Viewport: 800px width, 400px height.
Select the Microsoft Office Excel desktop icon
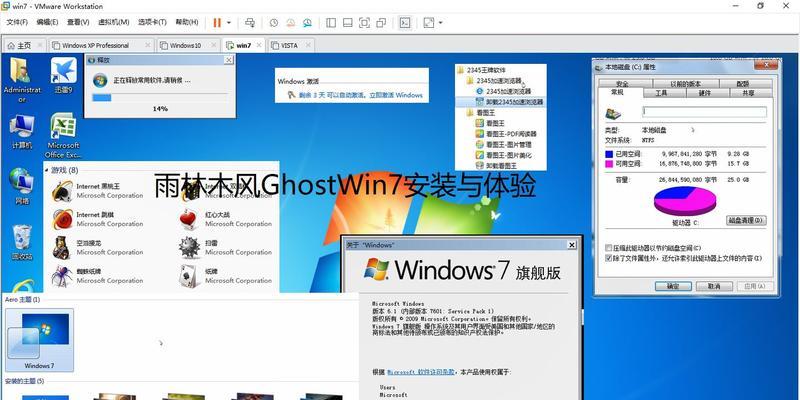pos(63,135)
